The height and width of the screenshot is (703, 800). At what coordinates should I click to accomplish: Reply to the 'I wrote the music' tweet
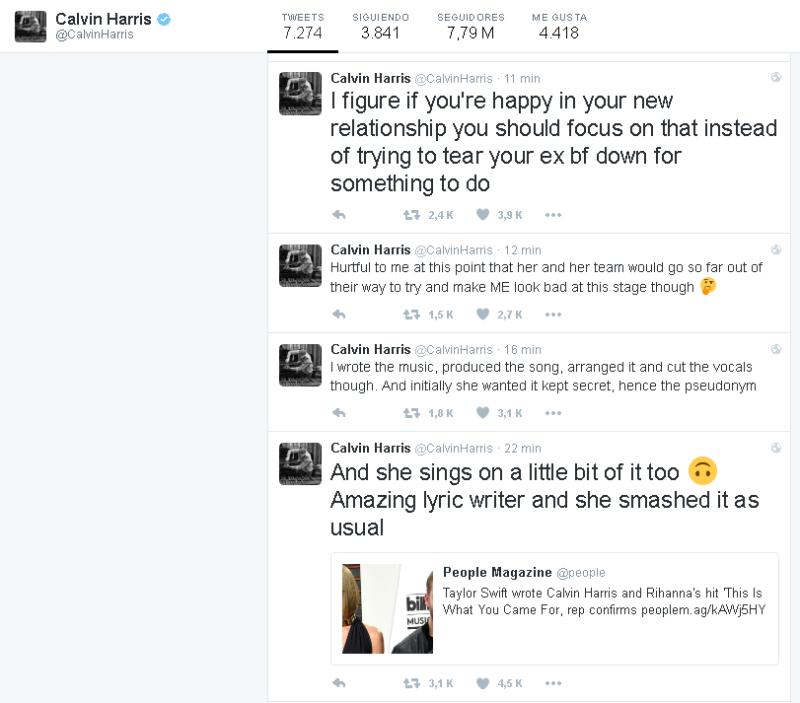coord(338,412)
